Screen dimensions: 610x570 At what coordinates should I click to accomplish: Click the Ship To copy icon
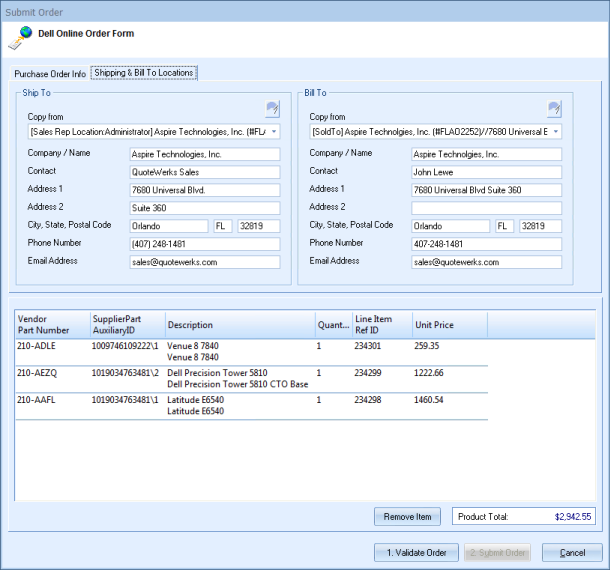tap(272, 109)
